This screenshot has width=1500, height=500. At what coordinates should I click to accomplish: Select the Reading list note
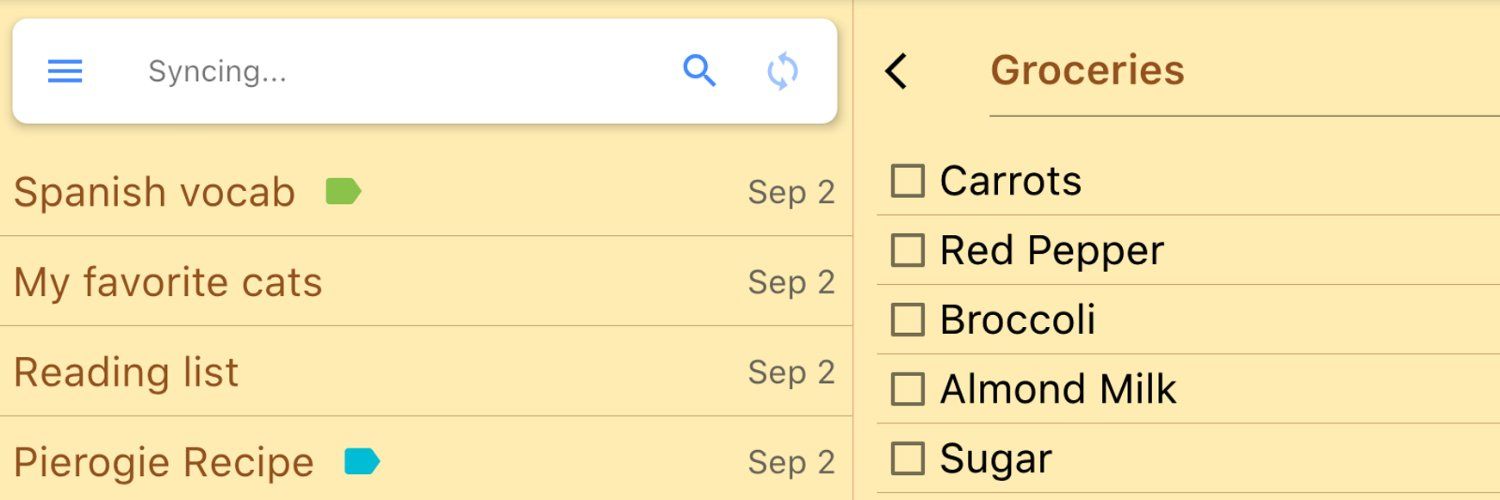click(x=426, y=372)
